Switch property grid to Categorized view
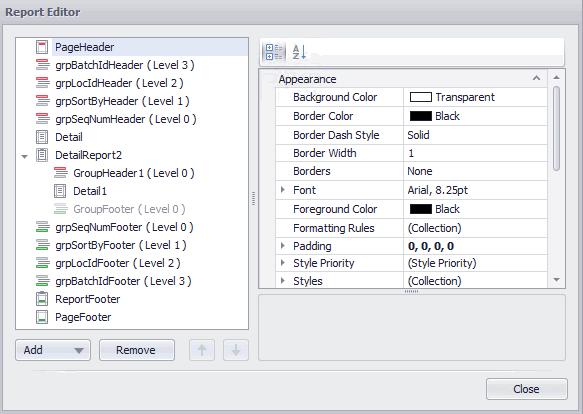583x414 pixels. click(x=274, y=52)
